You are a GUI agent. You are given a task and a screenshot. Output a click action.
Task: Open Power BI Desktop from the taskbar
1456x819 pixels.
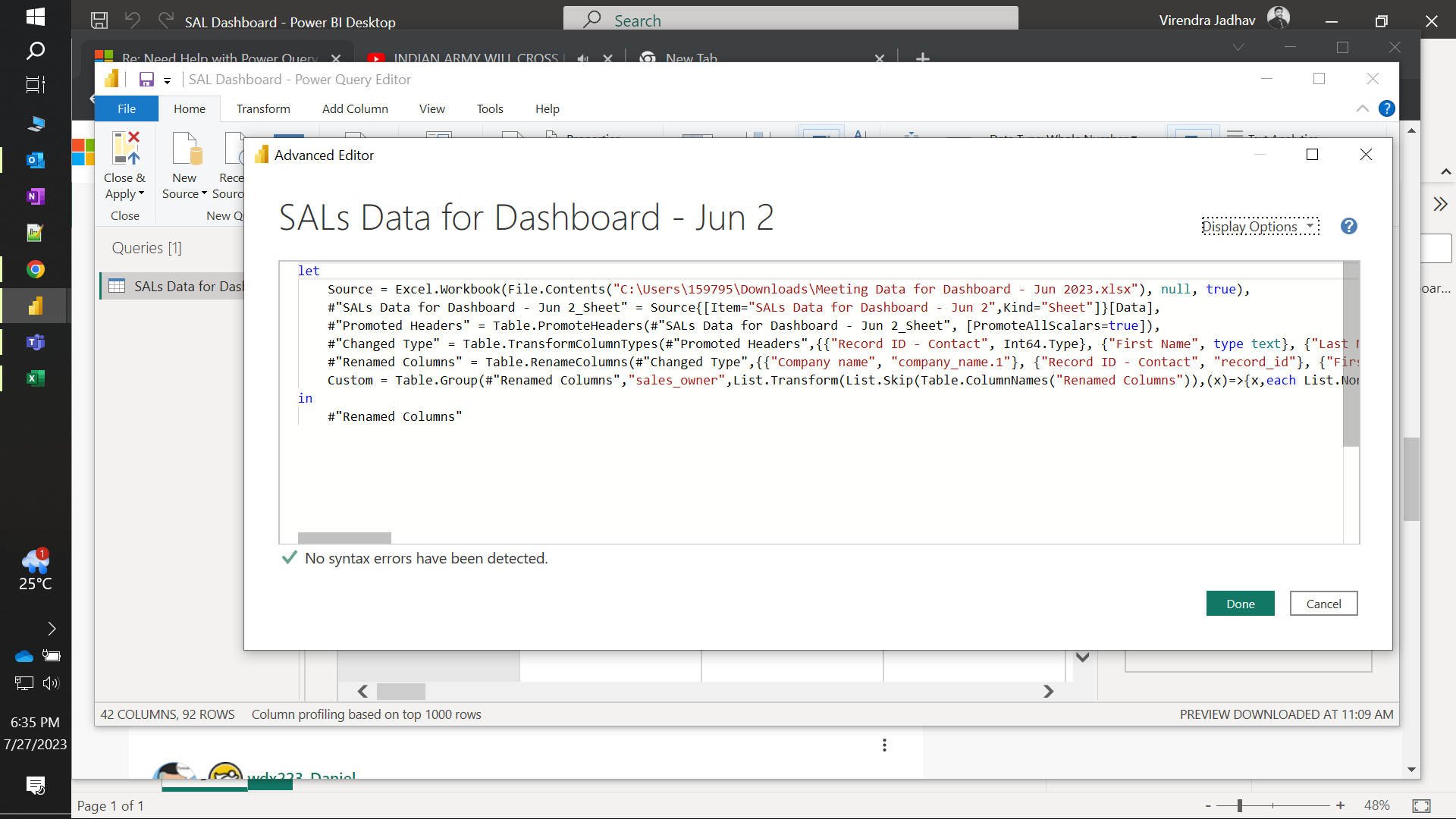tap(35, 306)
